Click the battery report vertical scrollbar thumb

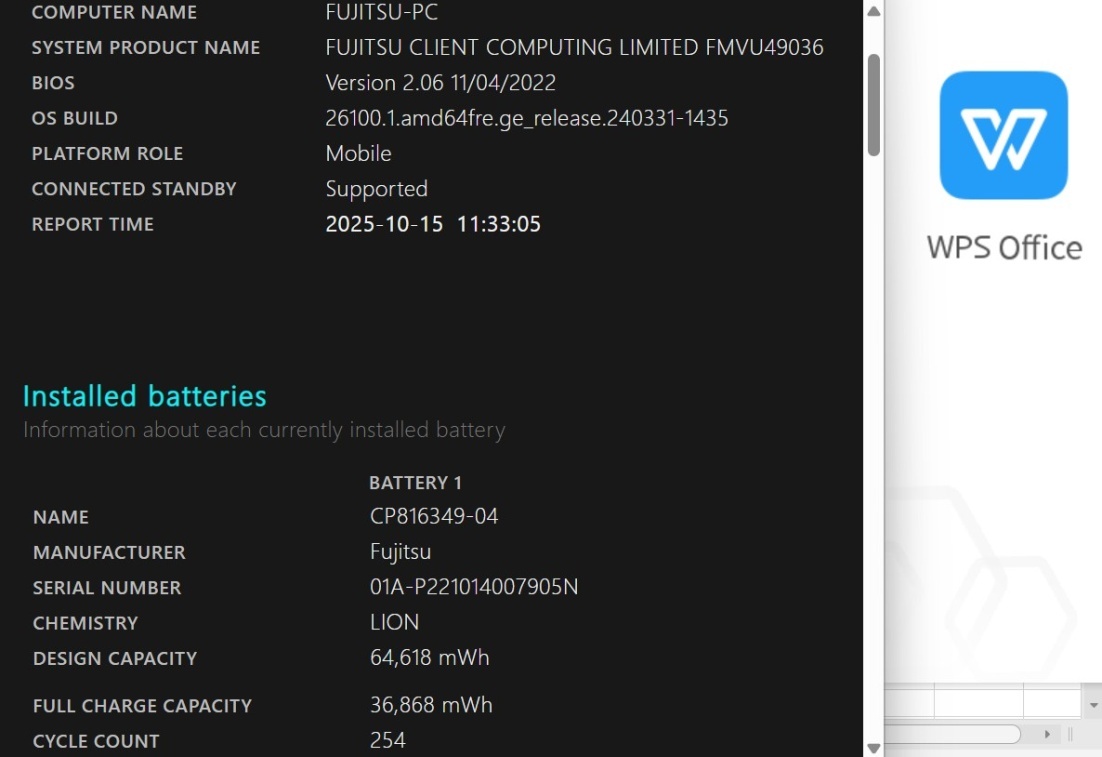click(873, 104)
